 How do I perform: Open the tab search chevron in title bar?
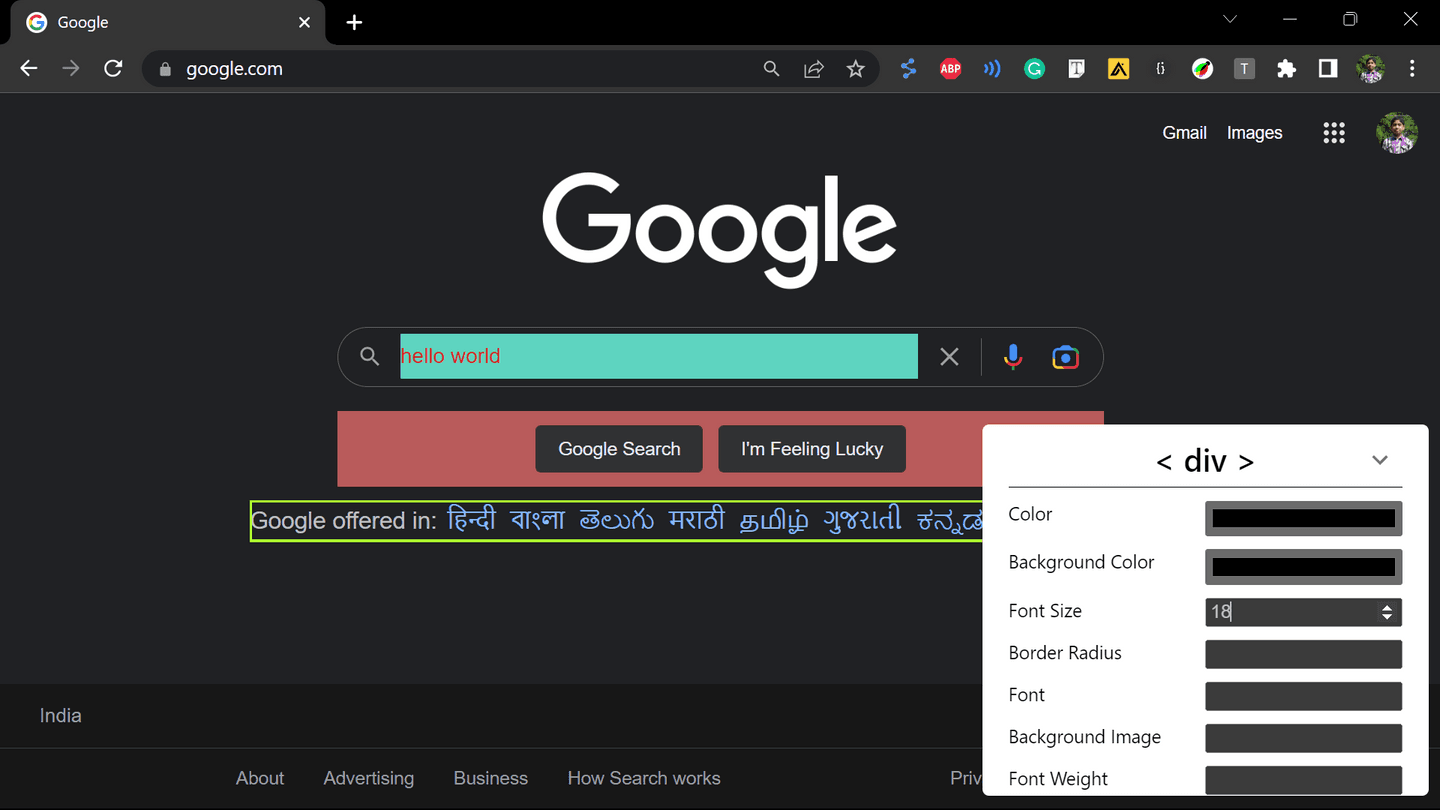tap(1230, 19)
